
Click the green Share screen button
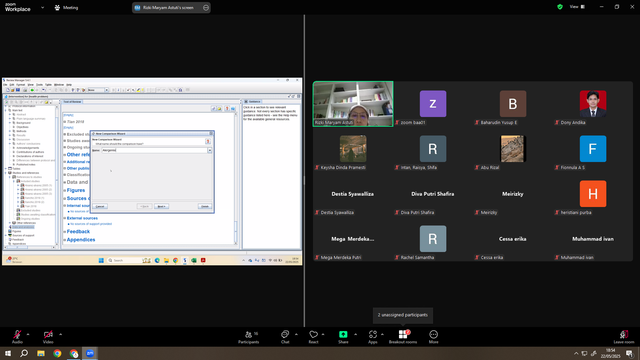[343, 337]
